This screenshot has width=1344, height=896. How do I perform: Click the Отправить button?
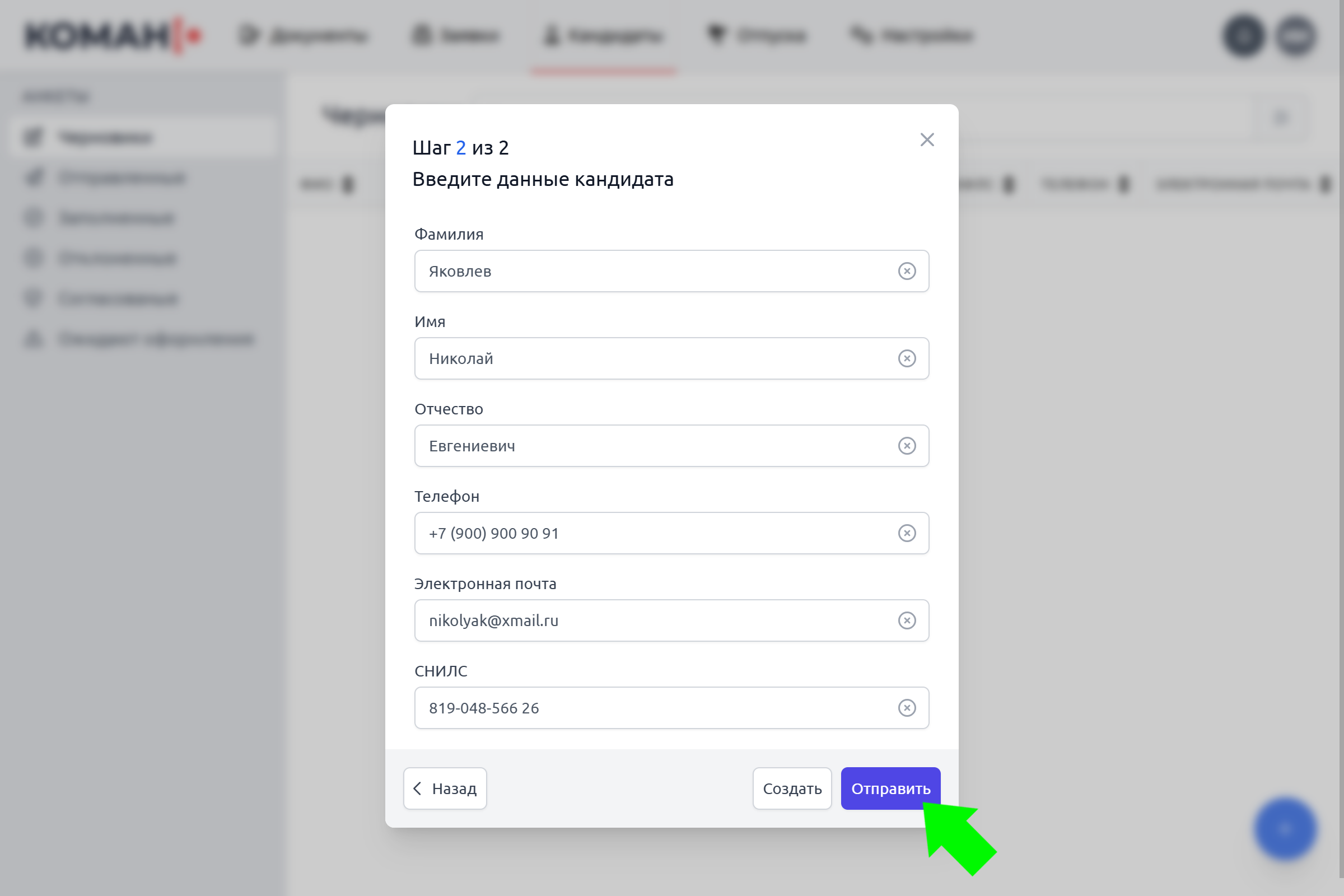[x=890, y=788]
